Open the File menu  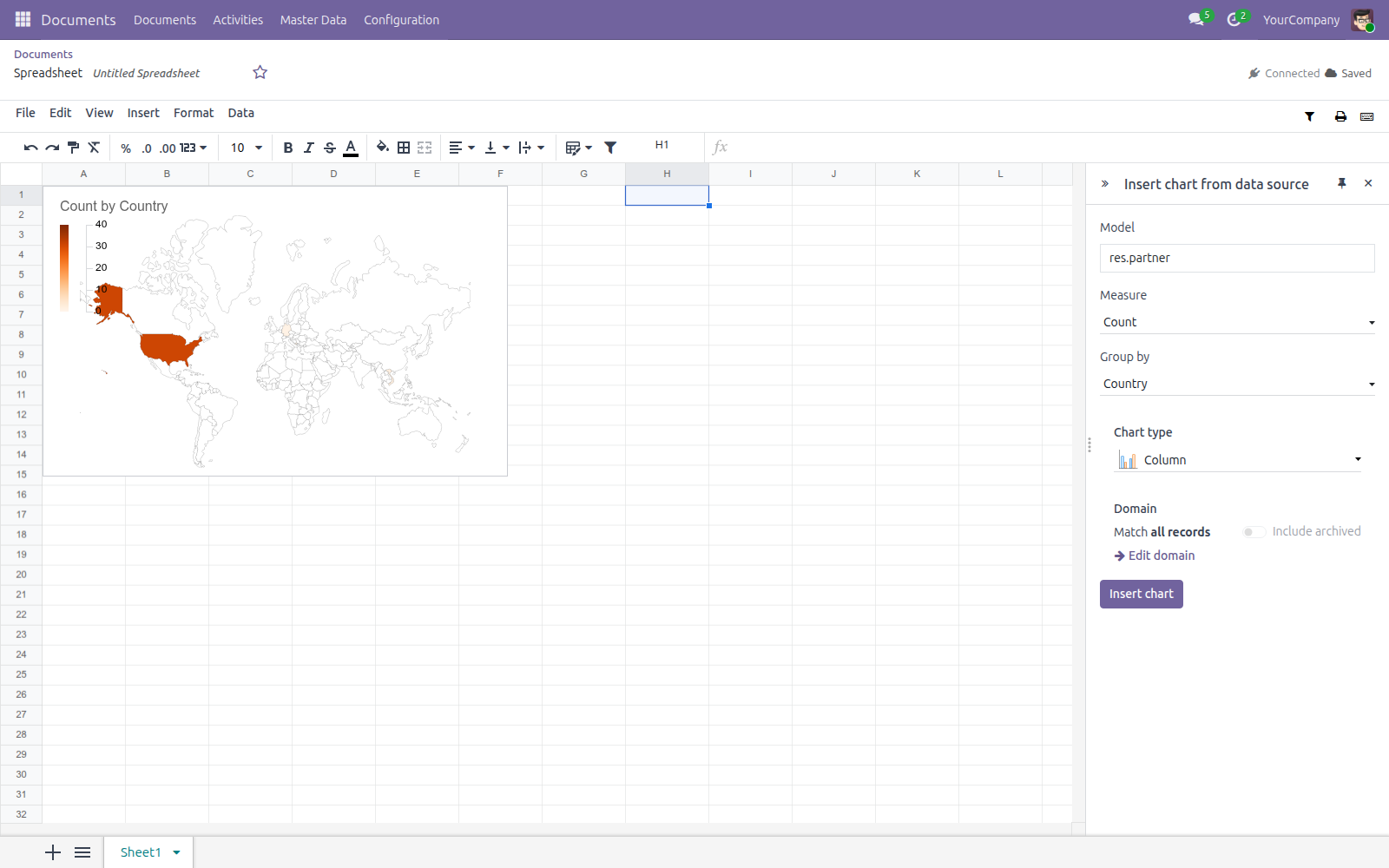point(25,113)
